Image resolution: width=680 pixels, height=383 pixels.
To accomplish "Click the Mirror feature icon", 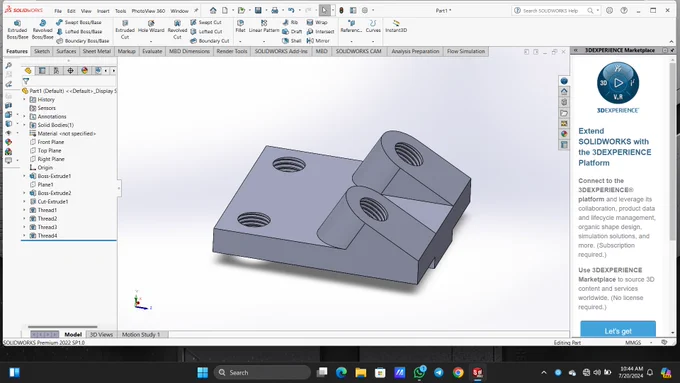I will pos(318,41).
